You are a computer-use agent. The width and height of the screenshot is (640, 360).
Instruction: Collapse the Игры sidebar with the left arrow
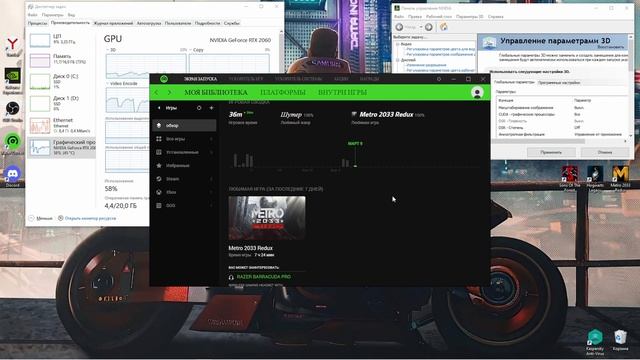(159, 108)
